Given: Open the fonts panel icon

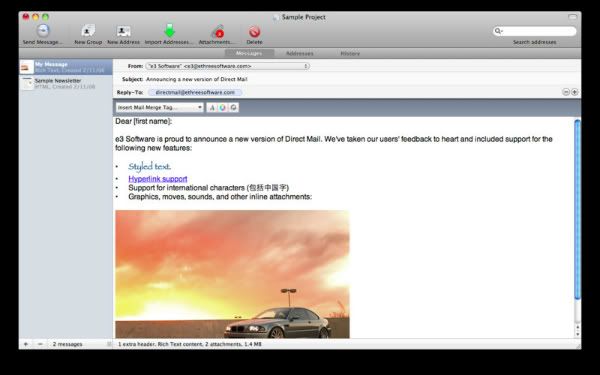Looking at the screenshot, I should point(212,108).
